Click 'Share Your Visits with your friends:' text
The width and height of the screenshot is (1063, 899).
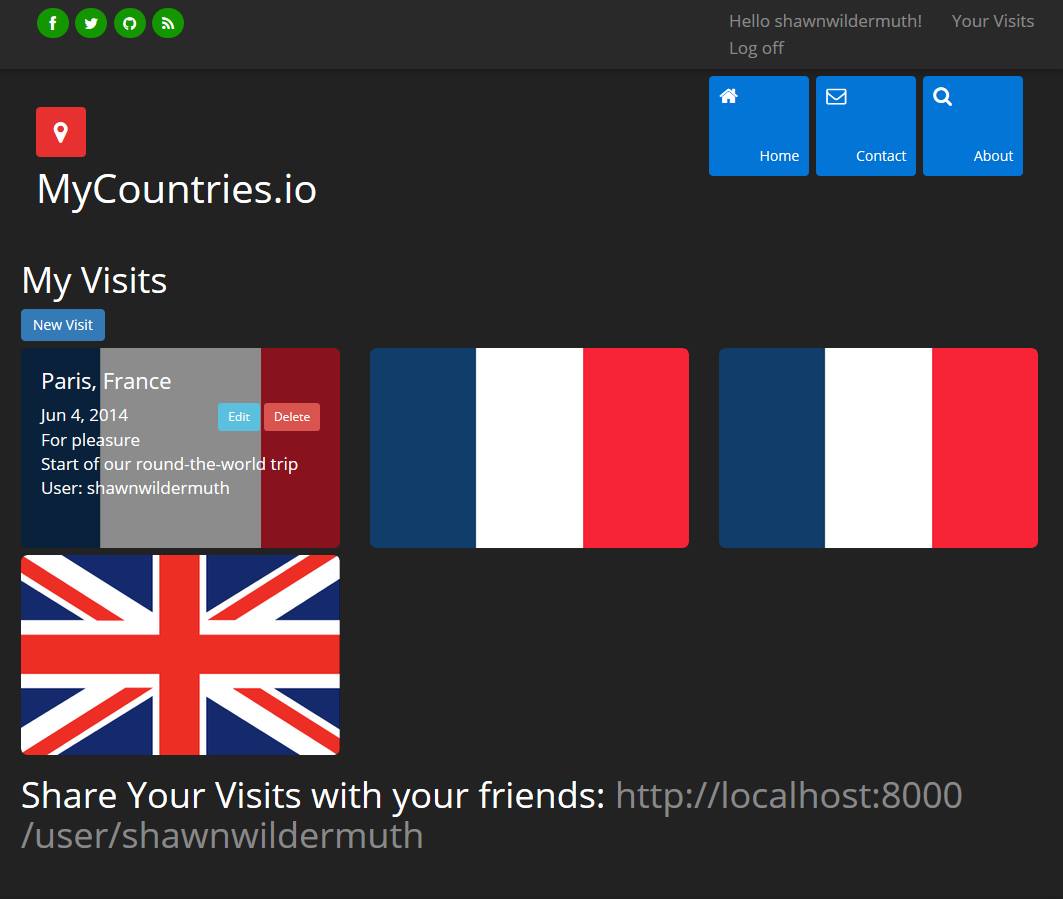click(313, 795)
